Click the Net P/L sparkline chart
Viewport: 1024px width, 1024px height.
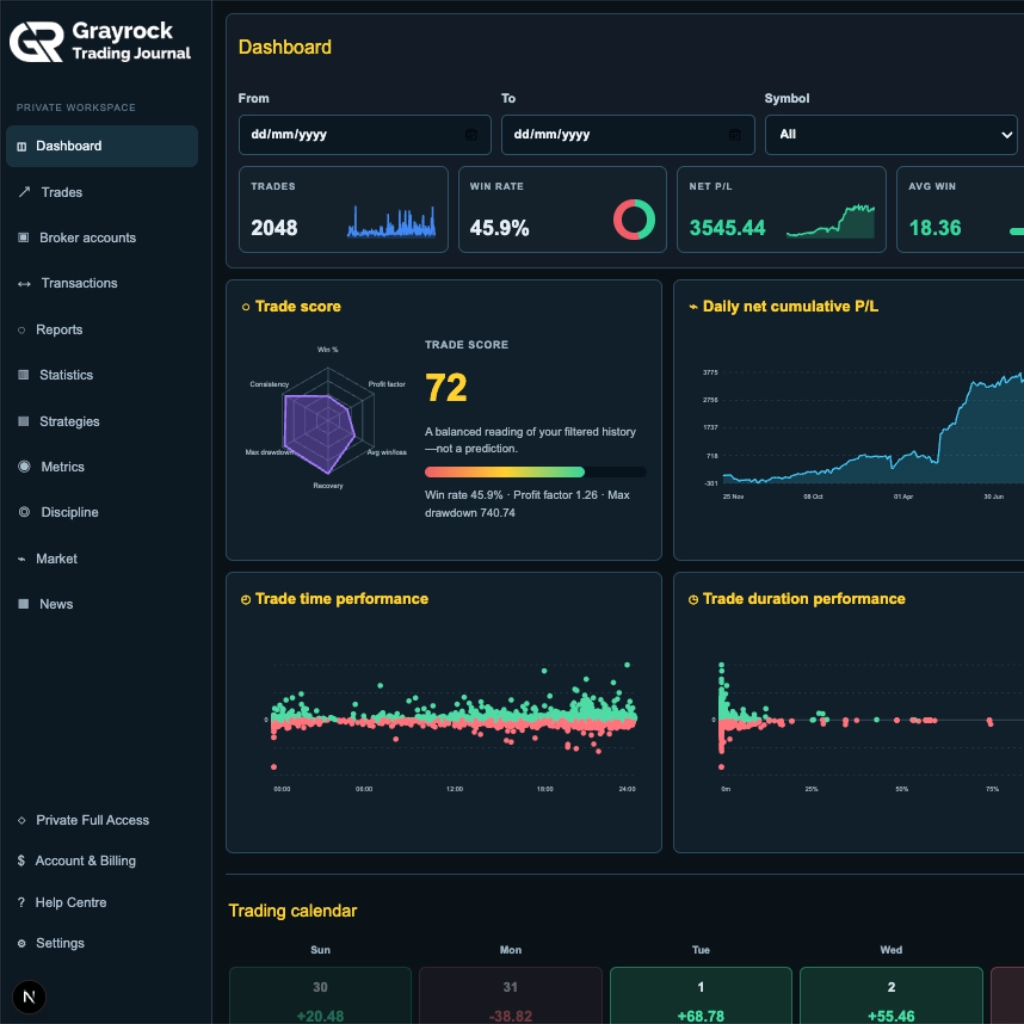click(830, 221)
